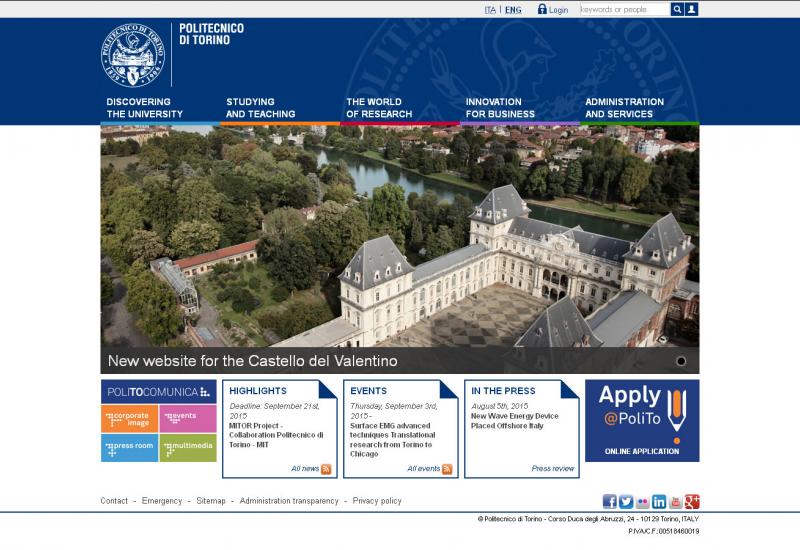Open the corporate image orange tile
The height and width of the screenshot is (550, 800).
130,419
